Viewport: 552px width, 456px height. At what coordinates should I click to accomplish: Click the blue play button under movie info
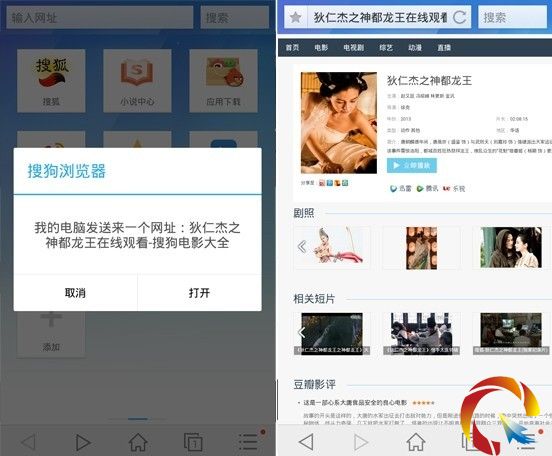click(412, 165)
